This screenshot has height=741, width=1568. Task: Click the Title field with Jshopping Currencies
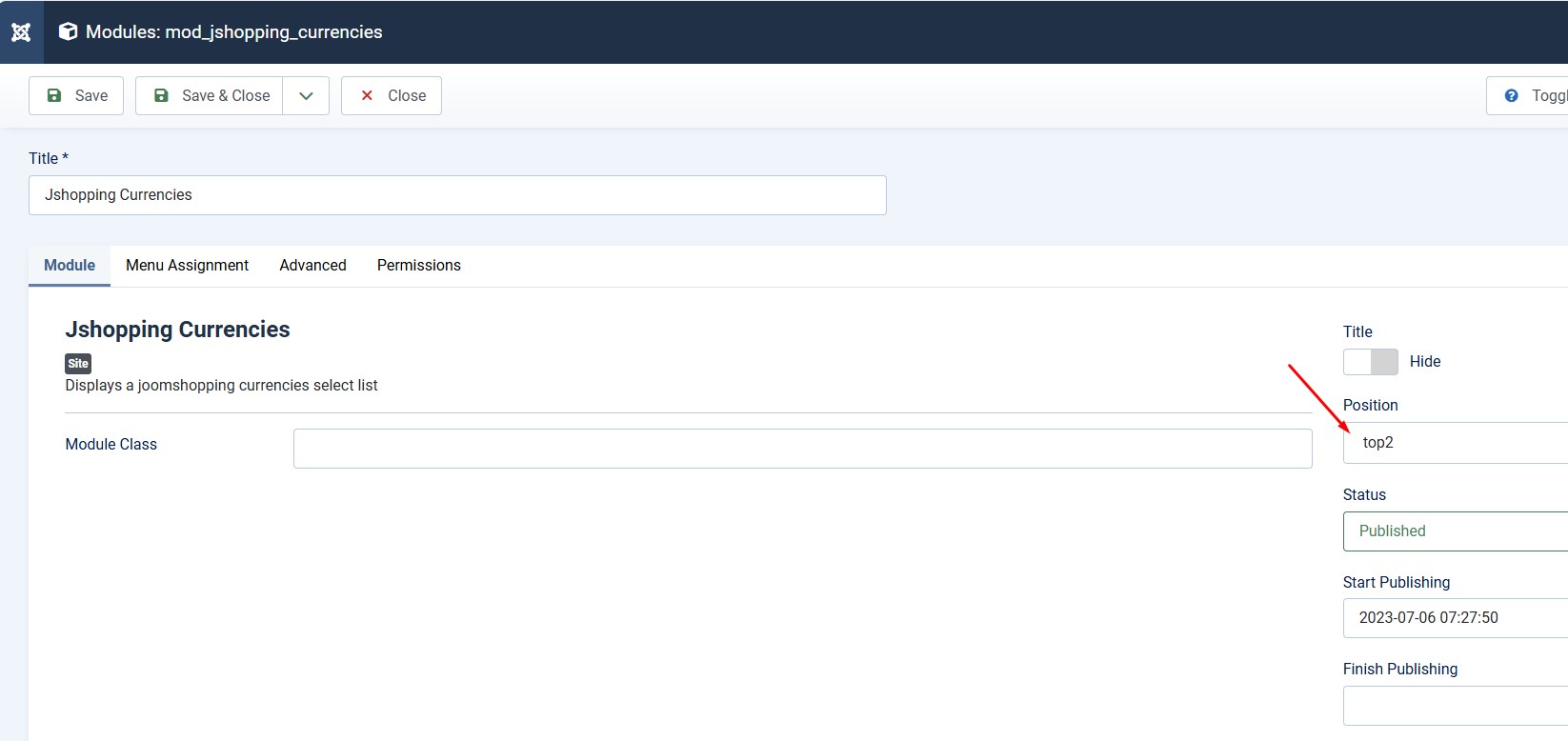click(457, 195)
